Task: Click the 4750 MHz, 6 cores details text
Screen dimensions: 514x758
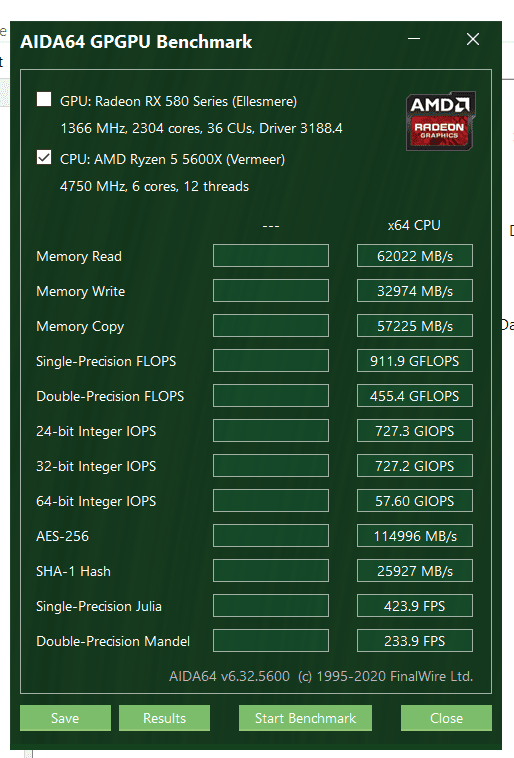Action: coord(154,187)
